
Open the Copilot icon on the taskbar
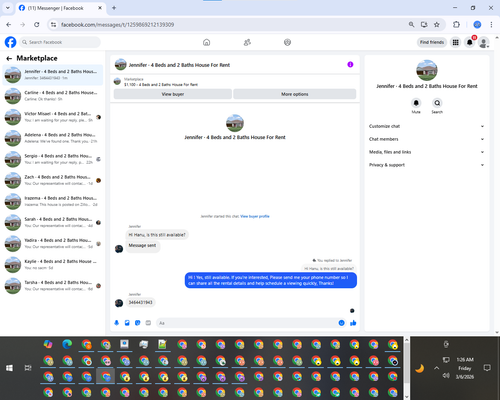click(x=48, y=344)
